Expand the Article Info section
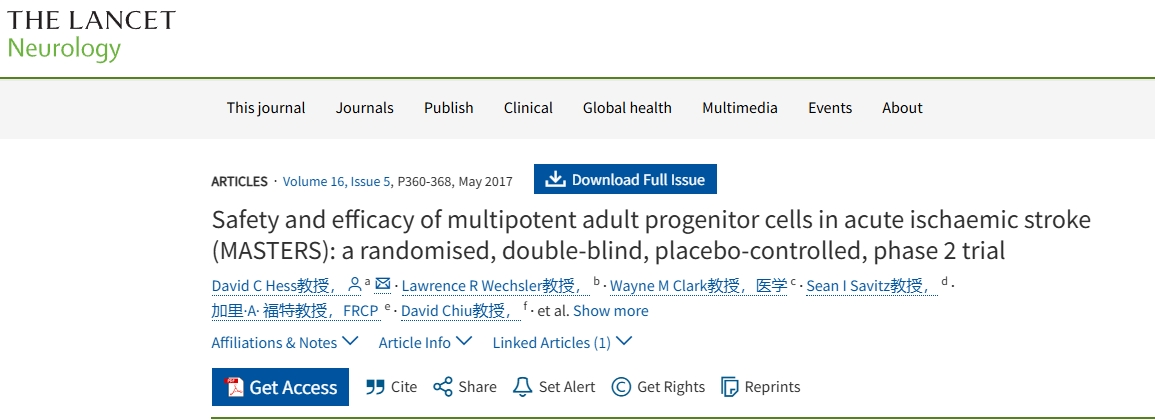Screen dimensions: 1155x420 point(425,342)
